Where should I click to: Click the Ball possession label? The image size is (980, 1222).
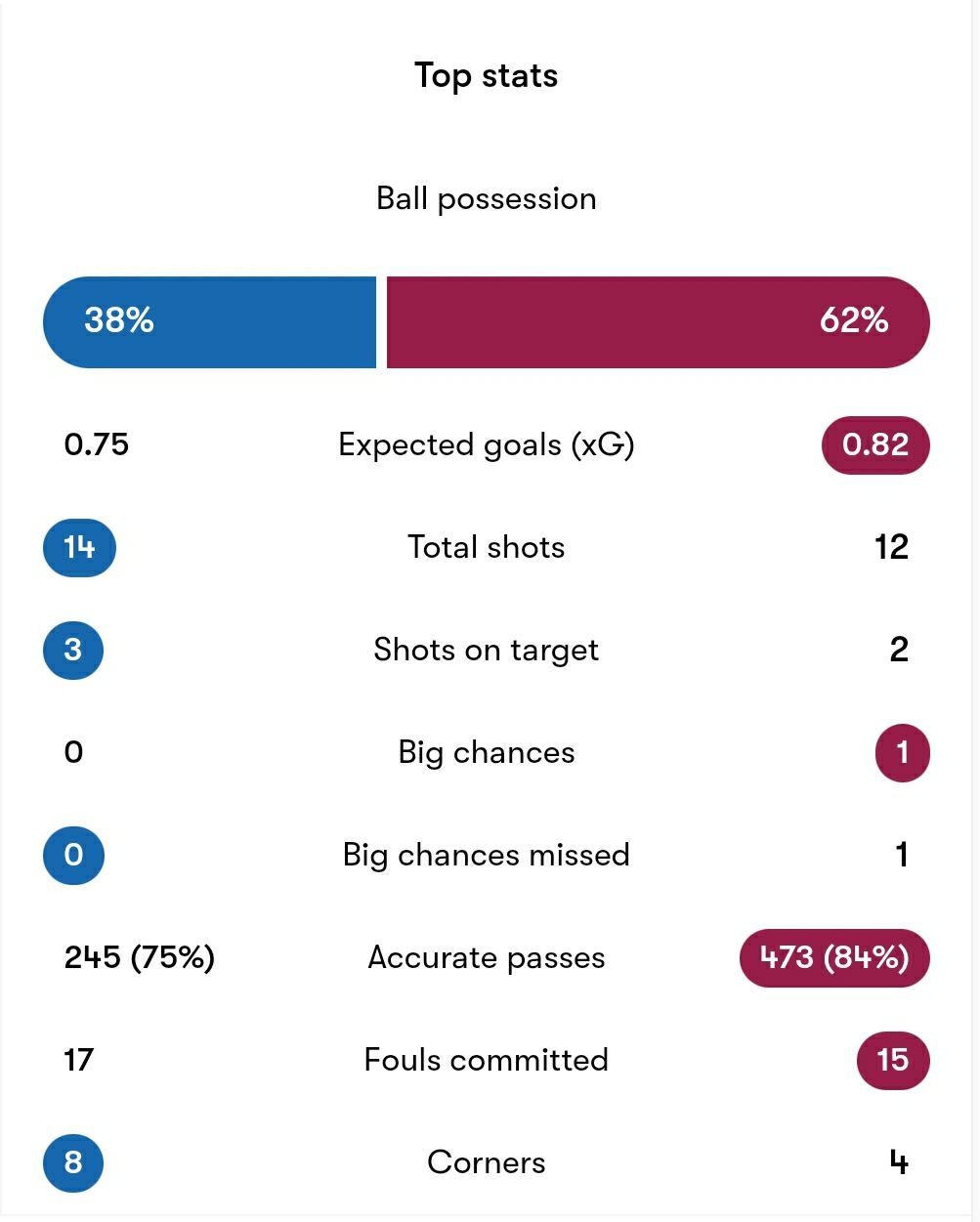click(486, 198)
